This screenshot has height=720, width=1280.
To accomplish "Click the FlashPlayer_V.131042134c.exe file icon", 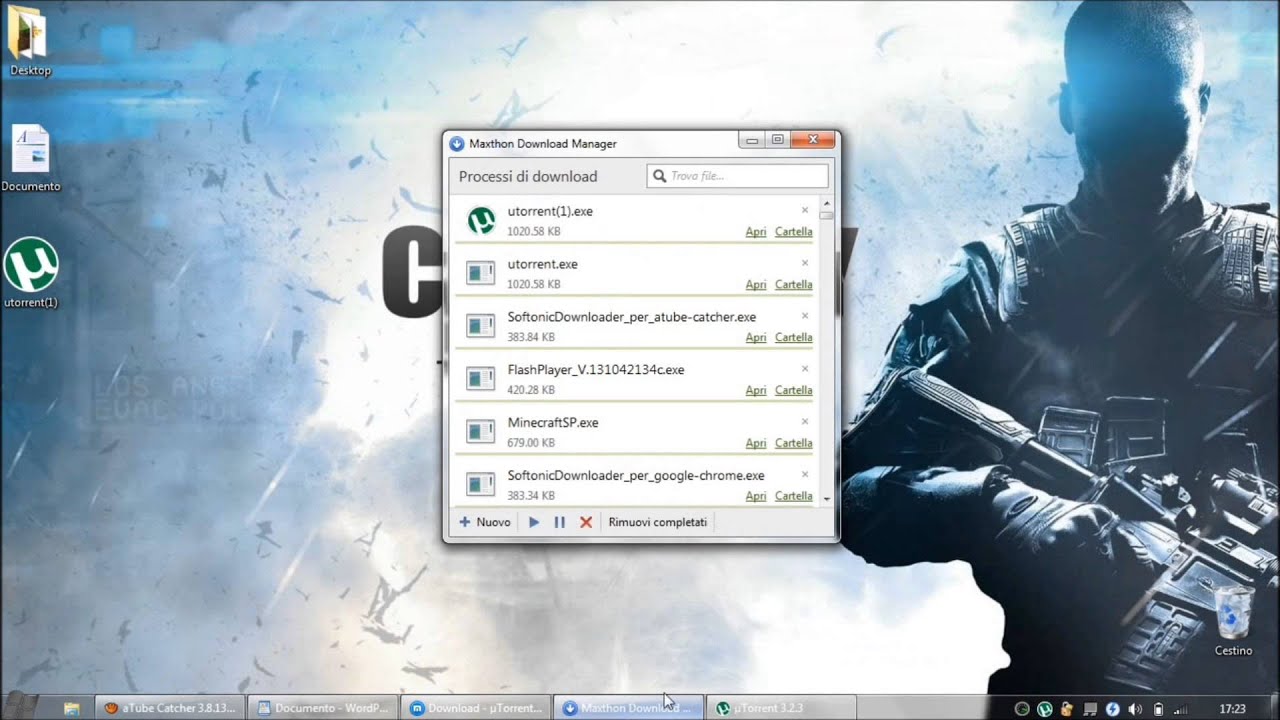I will coord(481,379).
